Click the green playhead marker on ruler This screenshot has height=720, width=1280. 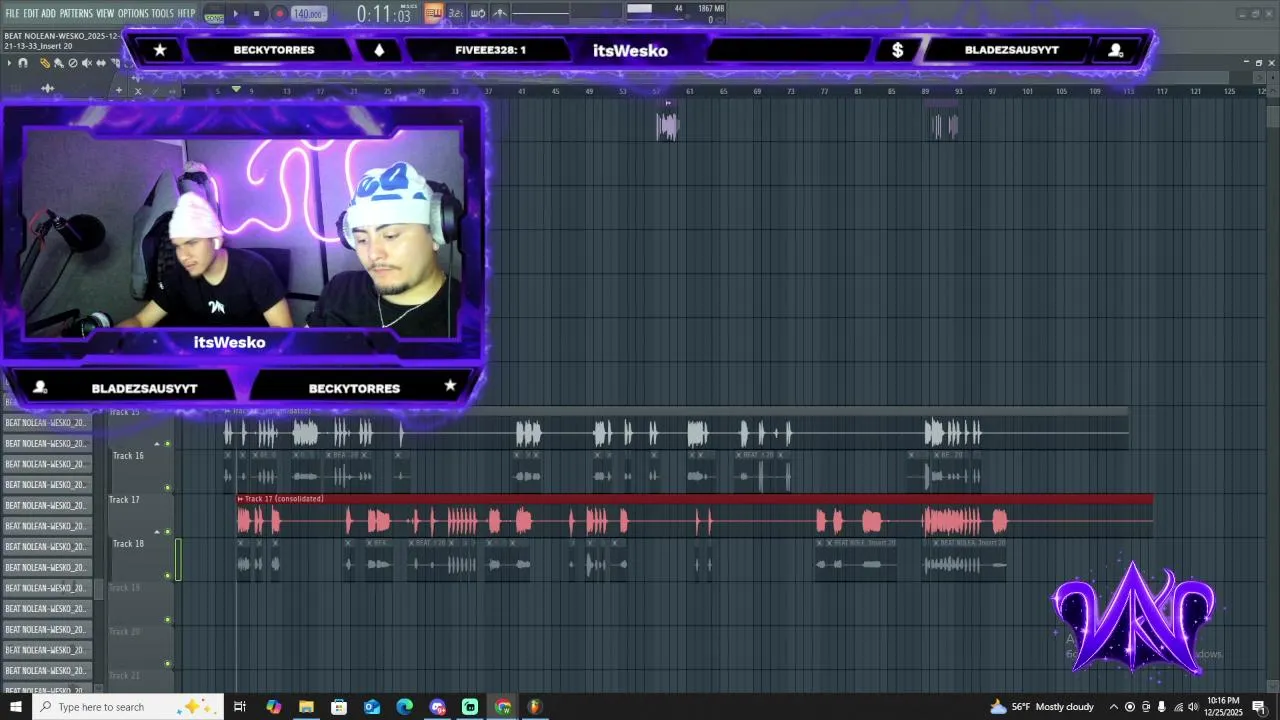236,90
